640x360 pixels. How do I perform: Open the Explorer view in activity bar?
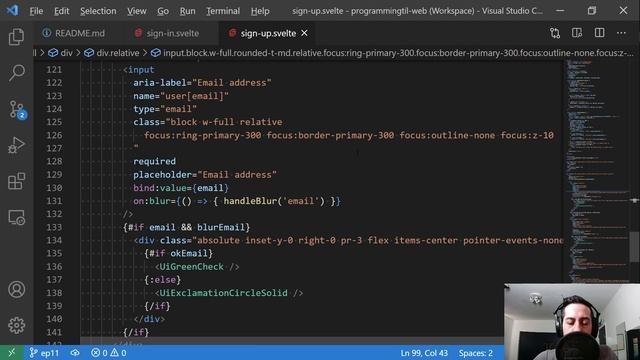pyautogui.click(x=16, y=37)
